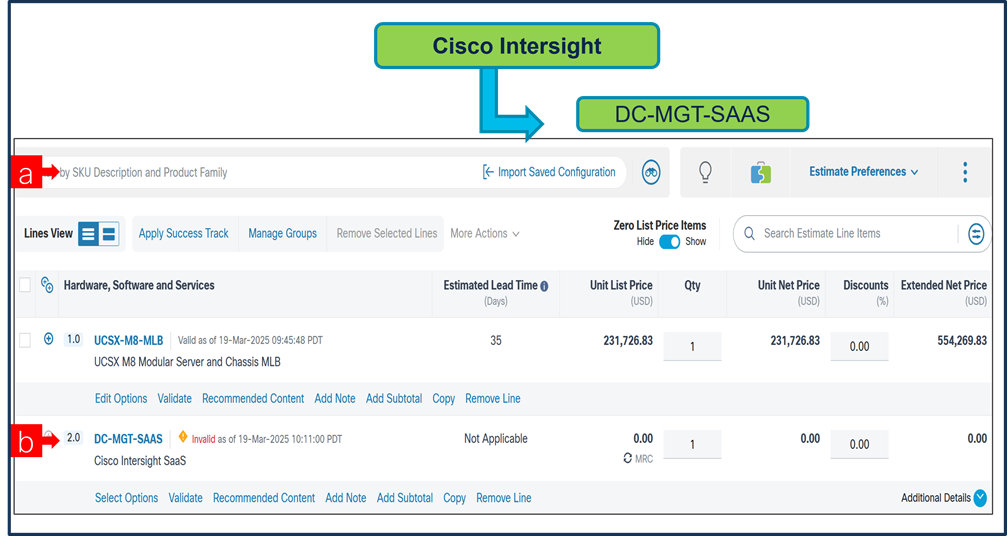Expand Additional Details chevron
The height and width of the screenshot is (536, 1007).
979,498
